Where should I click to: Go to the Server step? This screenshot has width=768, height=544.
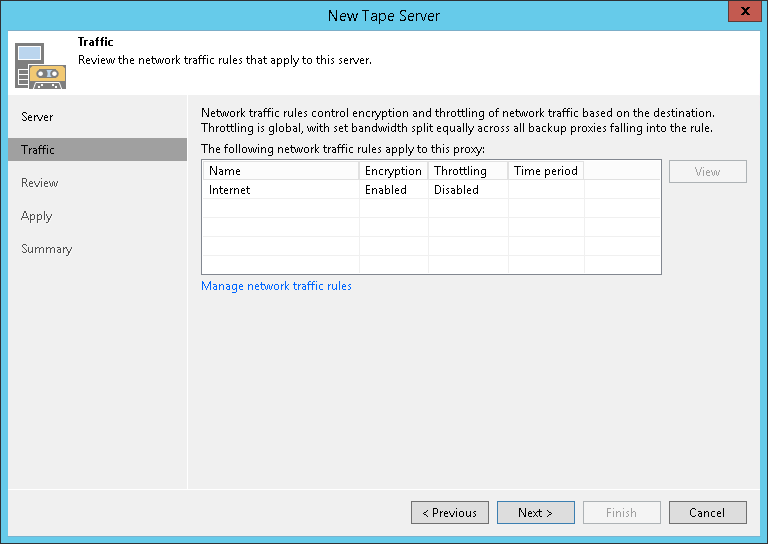[x=38, y=117]
